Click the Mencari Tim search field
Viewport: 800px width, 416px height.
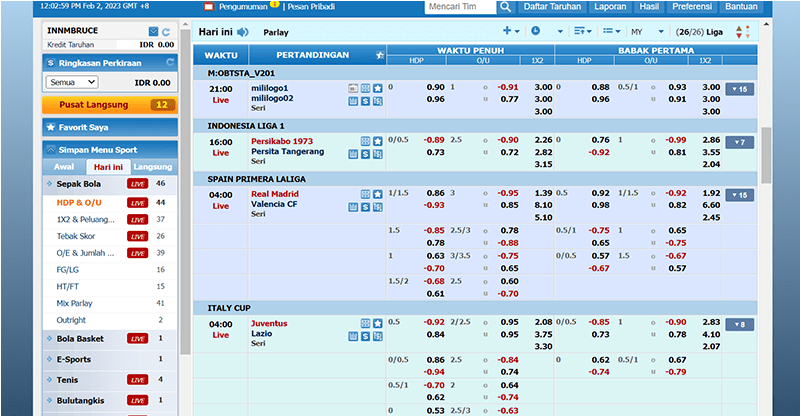tap(462, 7)
